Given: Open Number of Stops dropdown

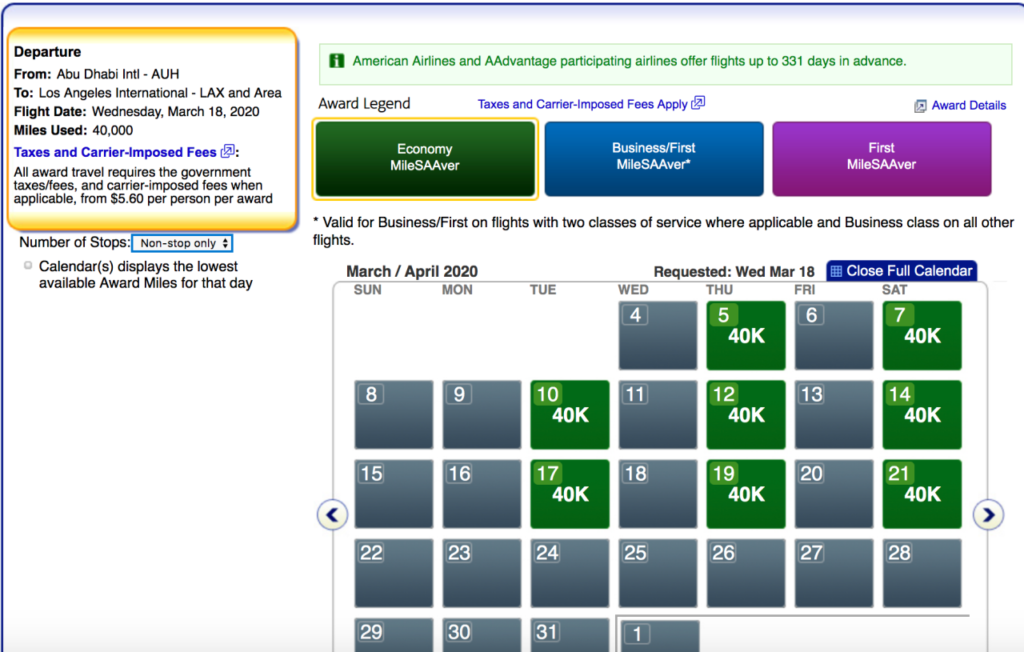Looking at the screenshot, I should (182, 243).
